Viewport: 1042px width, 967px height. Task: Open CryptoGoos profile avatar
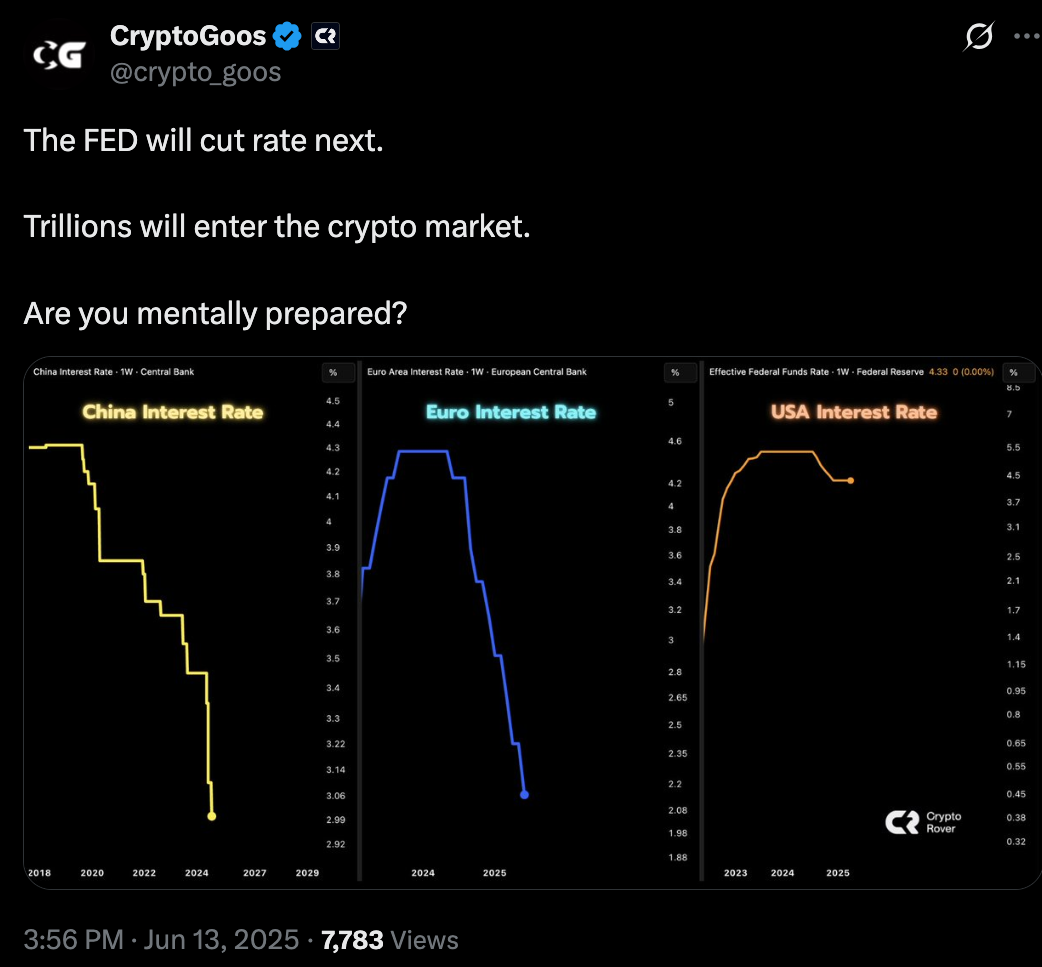tap(58, 54)
